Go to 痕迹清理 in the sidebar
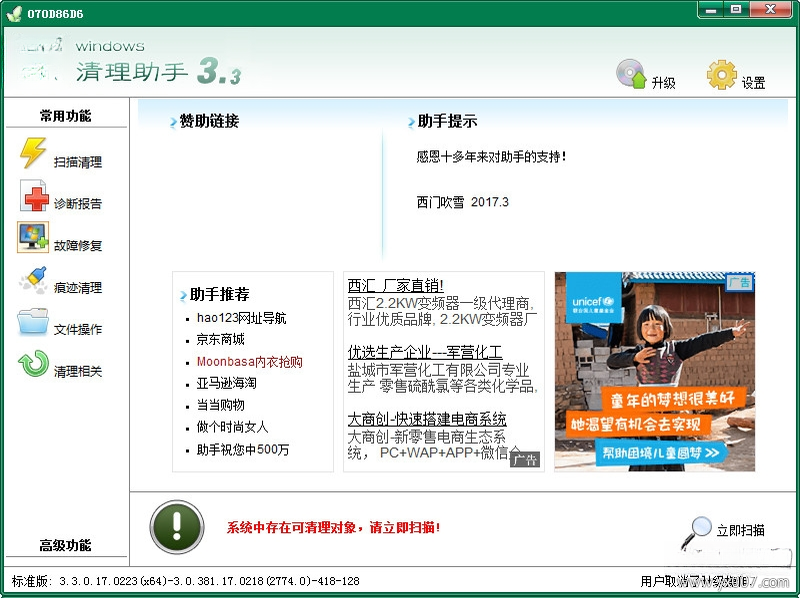 78,287
